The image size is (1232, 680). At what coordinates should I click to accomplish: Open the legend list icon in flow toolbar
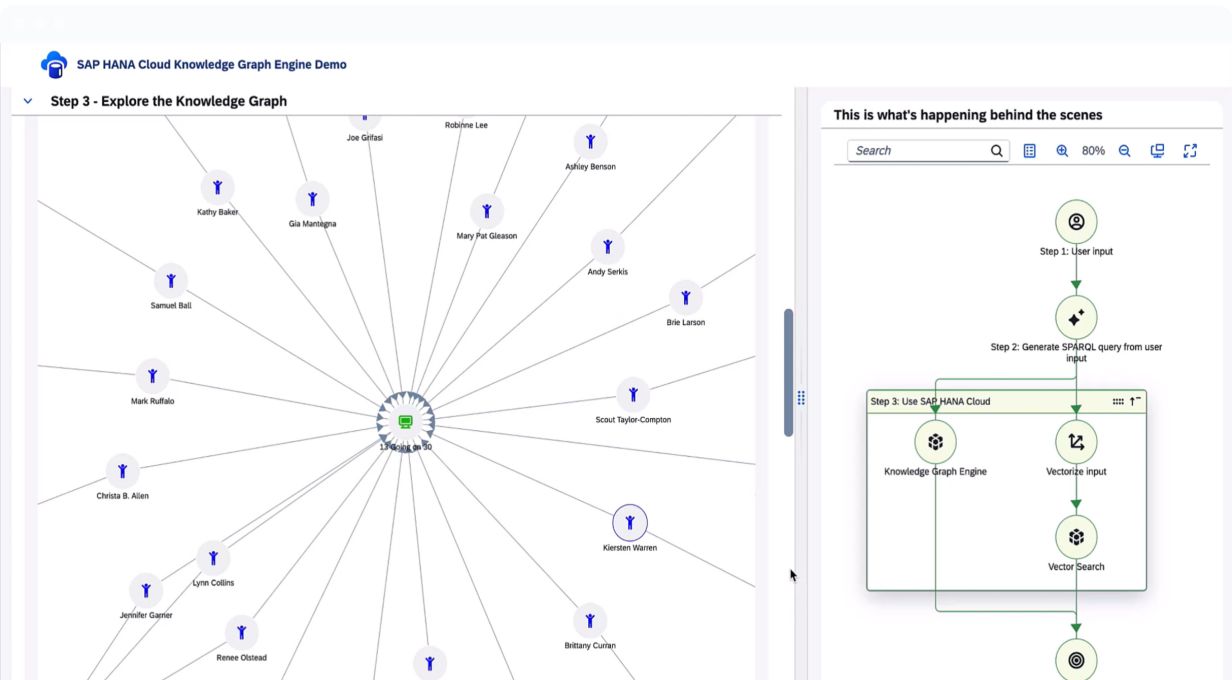tap(1030, 151)
